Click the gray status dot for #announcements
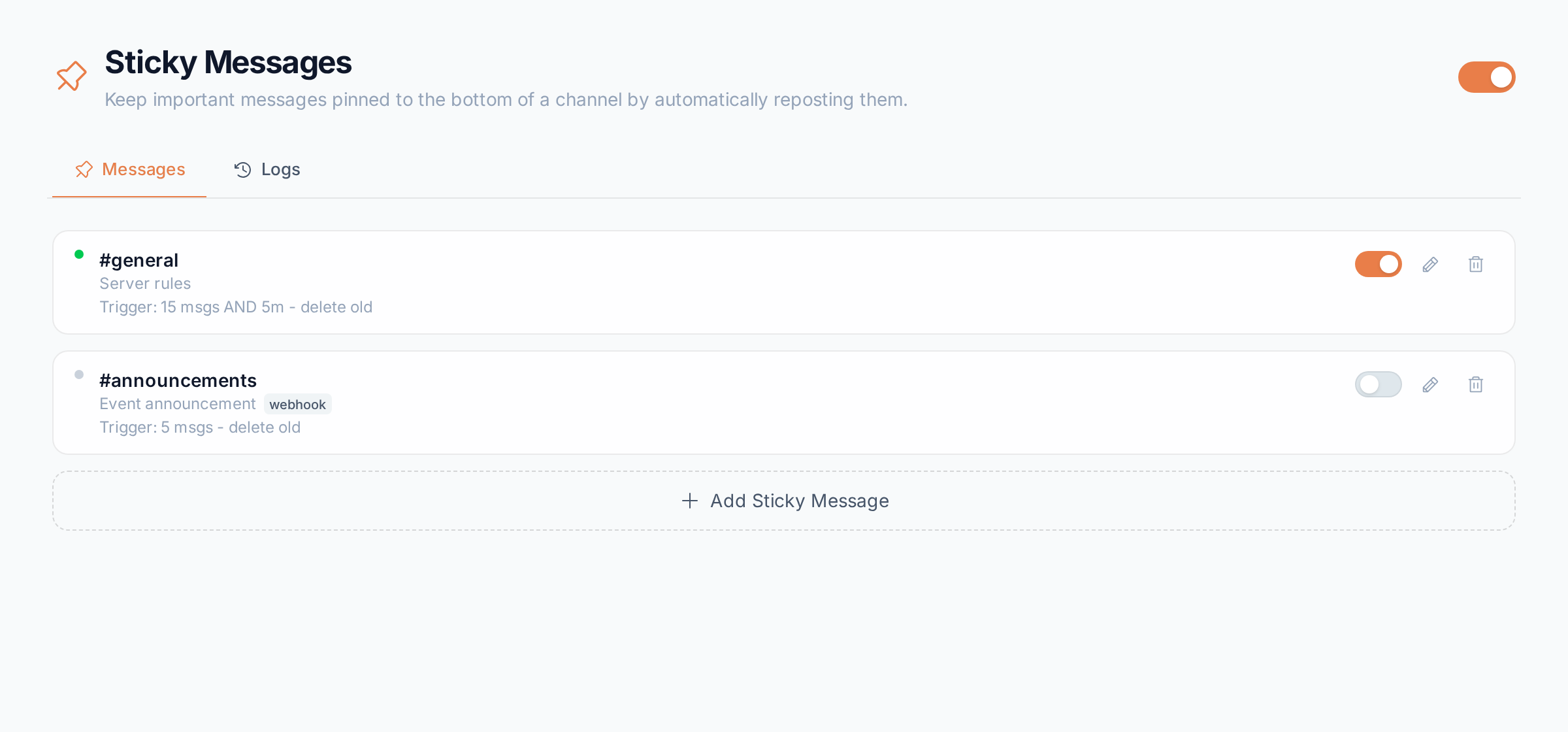 tap(79, 374)
